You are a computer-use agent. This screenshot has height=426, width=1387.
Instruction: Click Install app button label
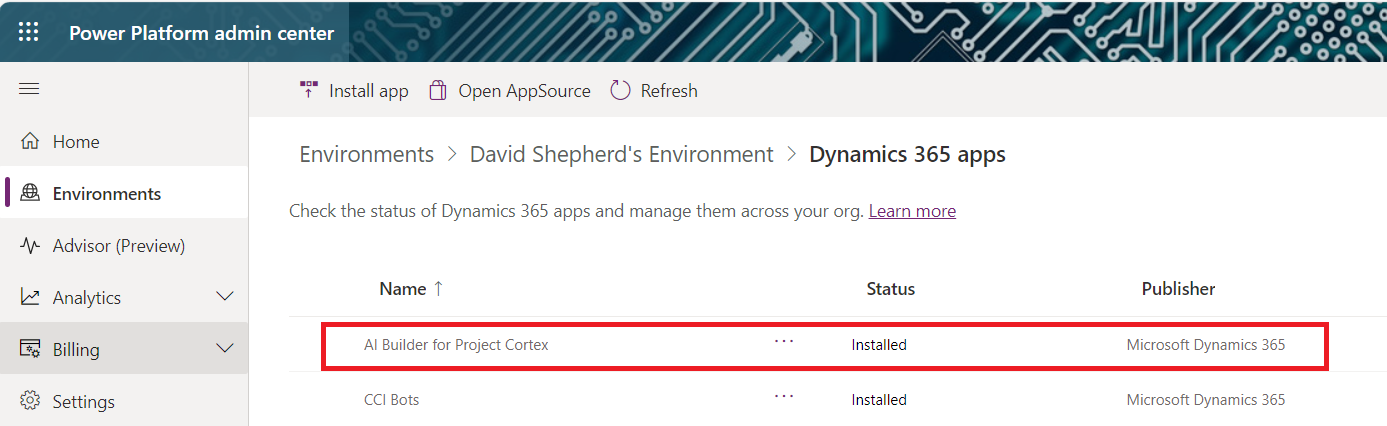click(369, 91)
